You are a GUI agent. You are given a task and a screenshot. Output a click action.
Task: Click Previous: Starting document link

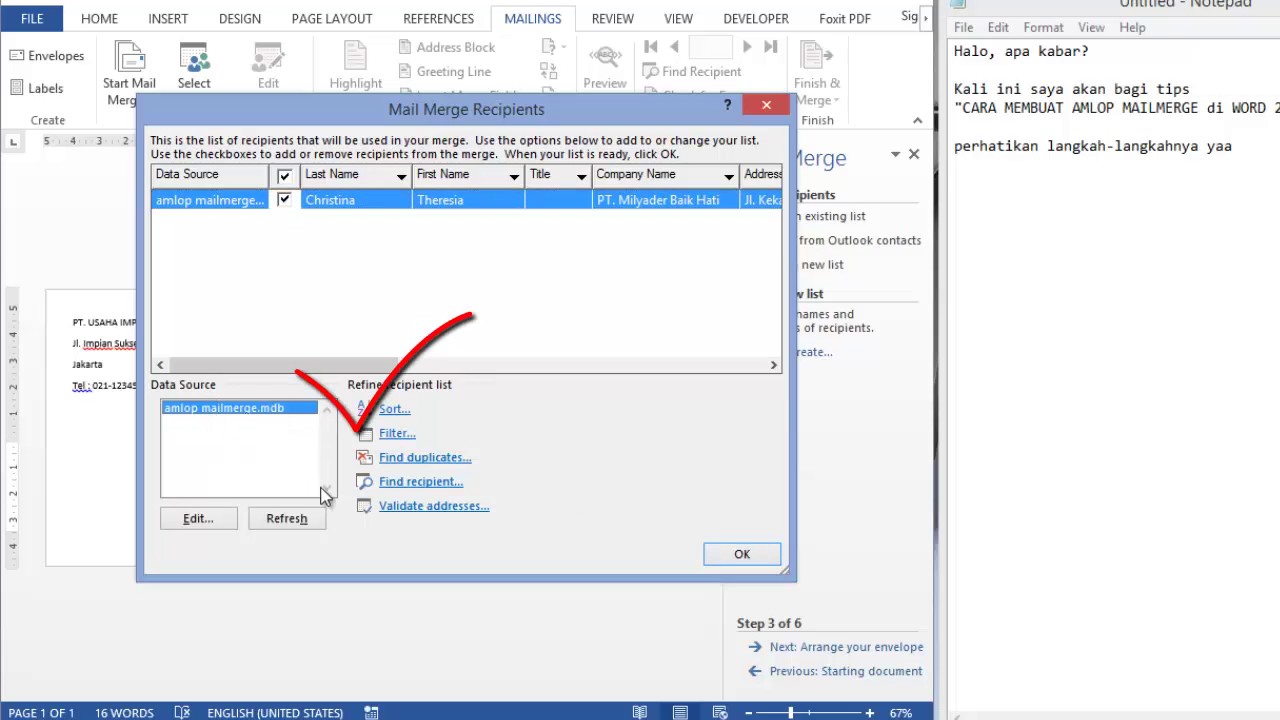tap(846, 671)
